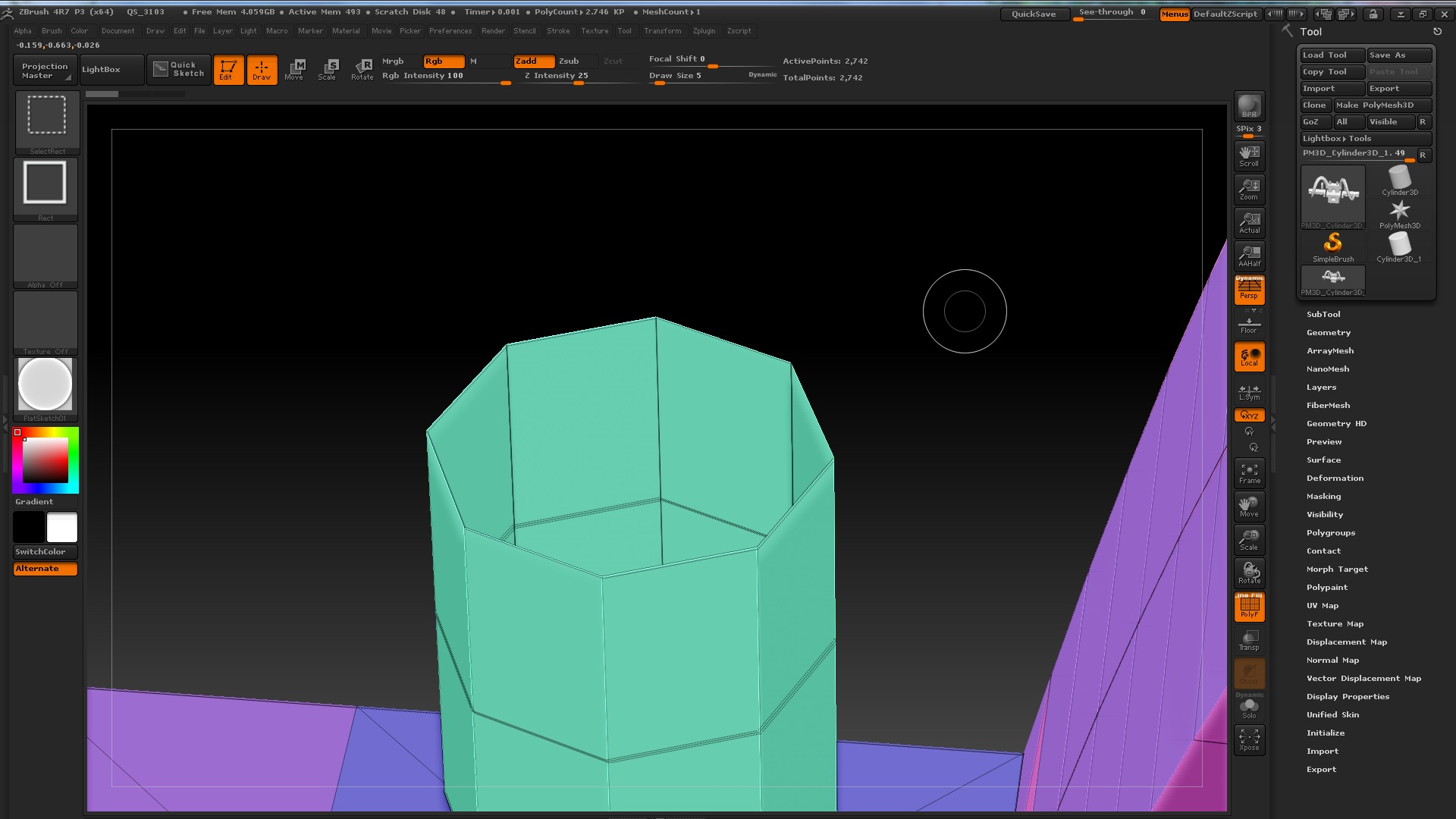Select the Scale transform tool in toolbar

click(328, 69)
